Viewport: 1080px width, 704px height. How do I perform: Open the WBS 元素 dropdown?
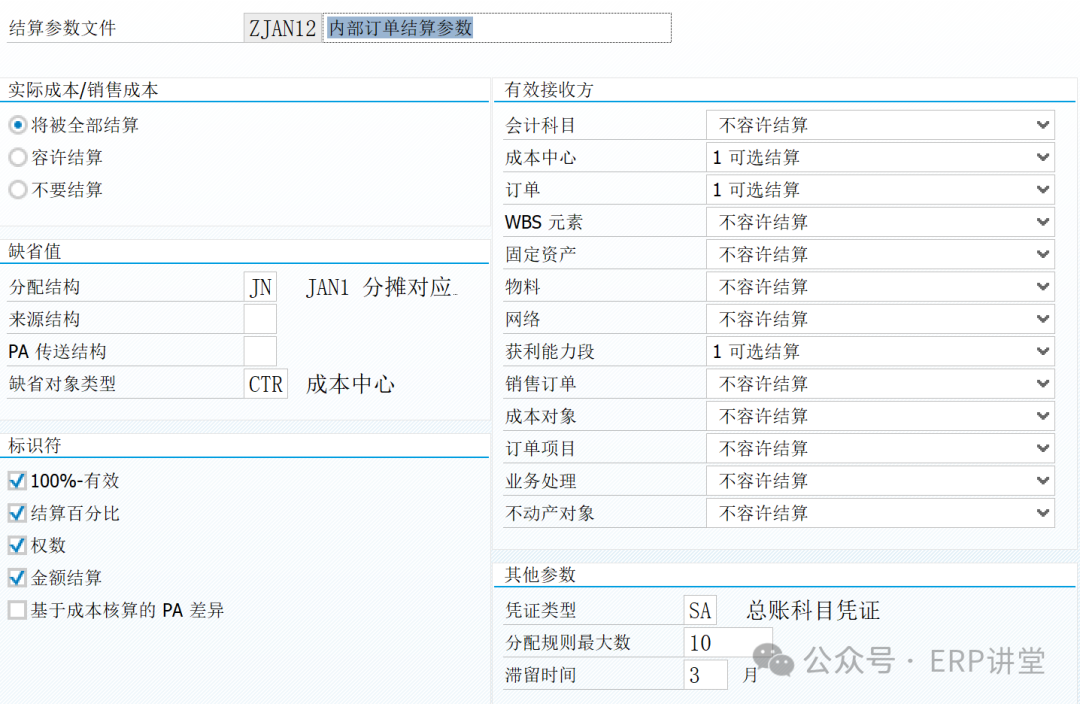[880, 222]
